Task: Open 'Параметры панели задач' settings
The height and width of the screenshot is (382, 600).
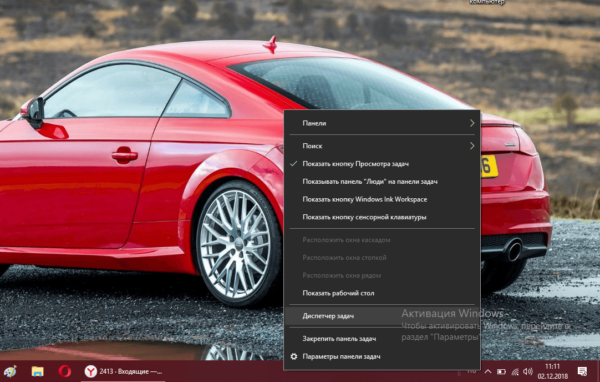Action: point(382,356)
